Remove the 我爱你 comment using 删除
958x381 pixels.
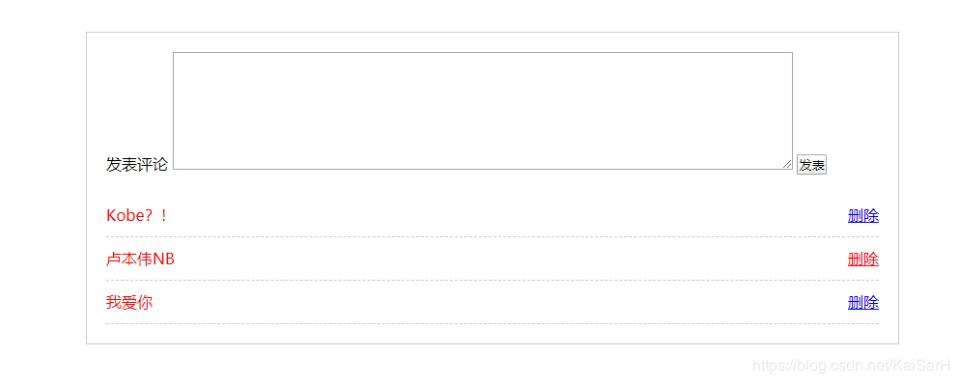click(863, 303)
